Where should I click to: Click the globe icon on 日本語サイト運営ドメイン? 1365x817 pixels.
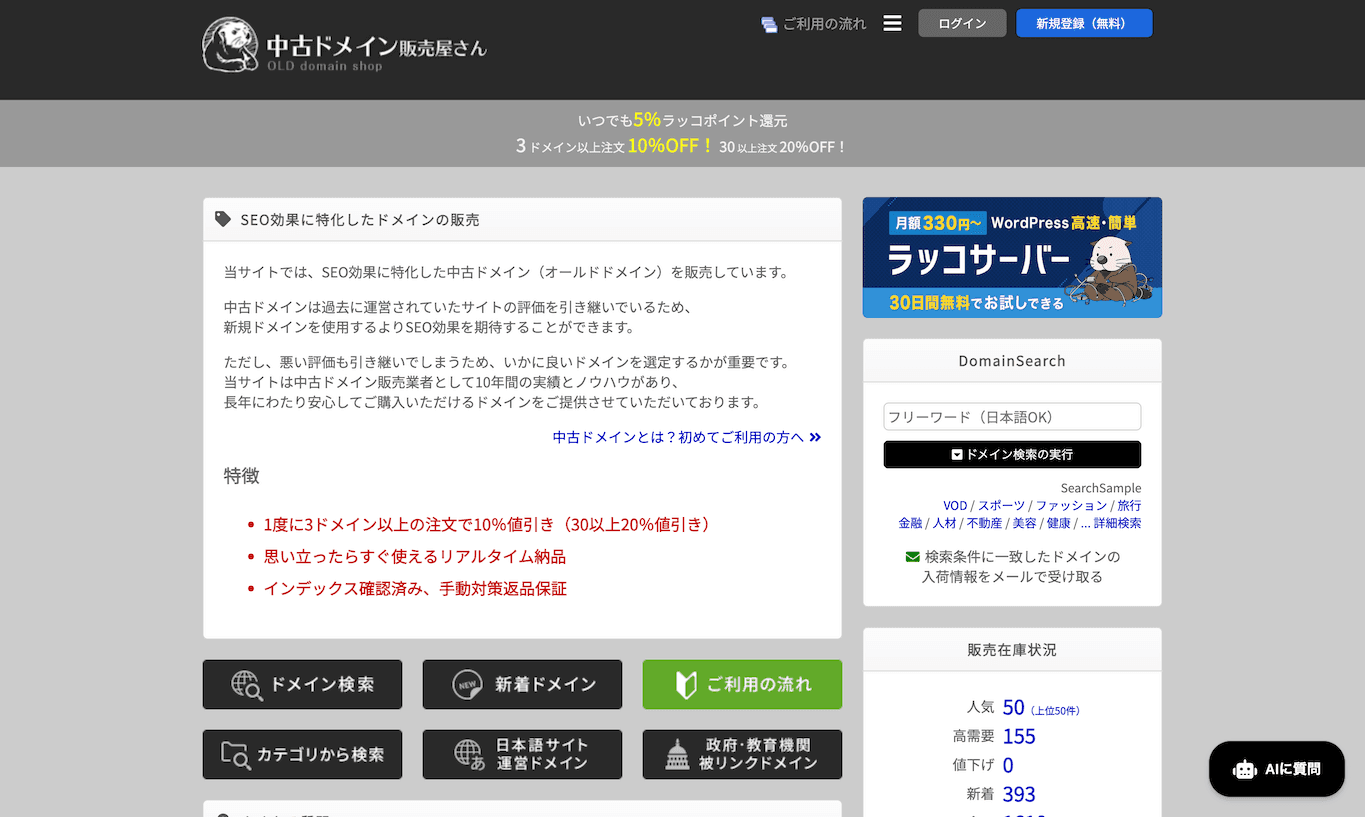(463, 754)
